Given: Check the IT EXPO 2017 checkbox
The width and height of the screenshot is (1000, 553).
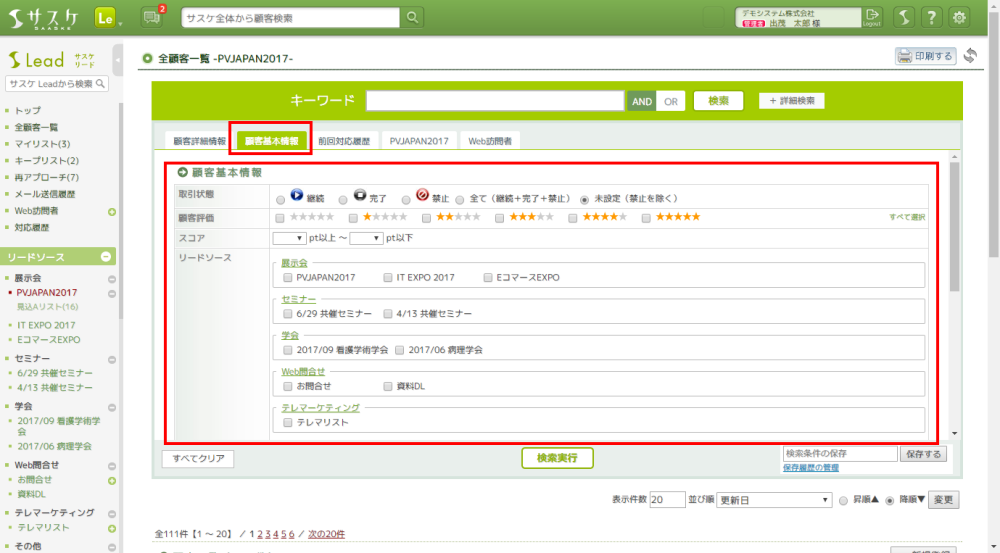Looking at the screenshot, I should 388,277.
